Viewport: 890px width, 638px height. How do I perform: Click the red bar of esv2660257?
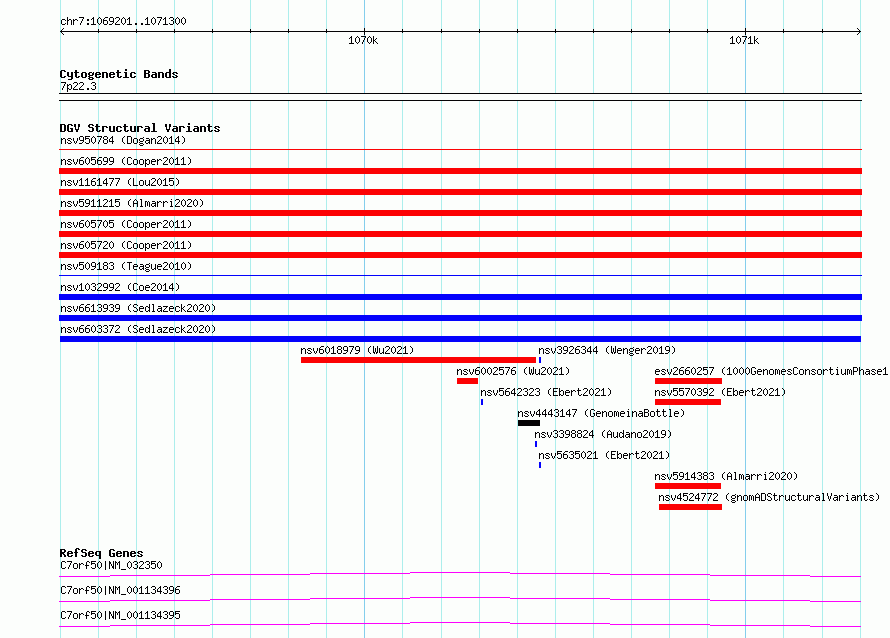pos(688,381)
